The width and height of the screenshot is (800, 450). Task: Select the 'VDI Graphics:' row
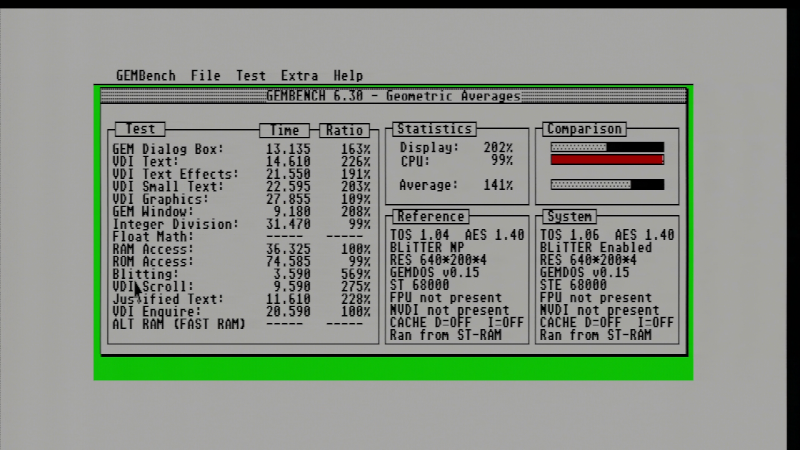click(x=241, y=199)
